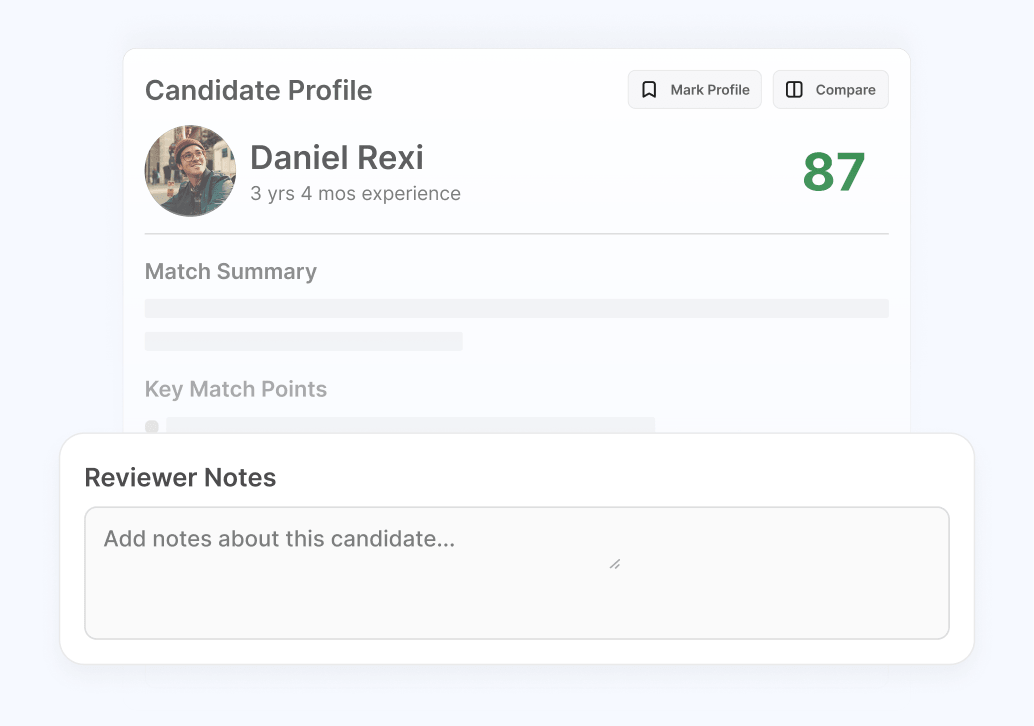The width and height of the screenshot is (1034, 726).
Task: Click the Reviewer Notes heading
Action: [x=180, y=477]
